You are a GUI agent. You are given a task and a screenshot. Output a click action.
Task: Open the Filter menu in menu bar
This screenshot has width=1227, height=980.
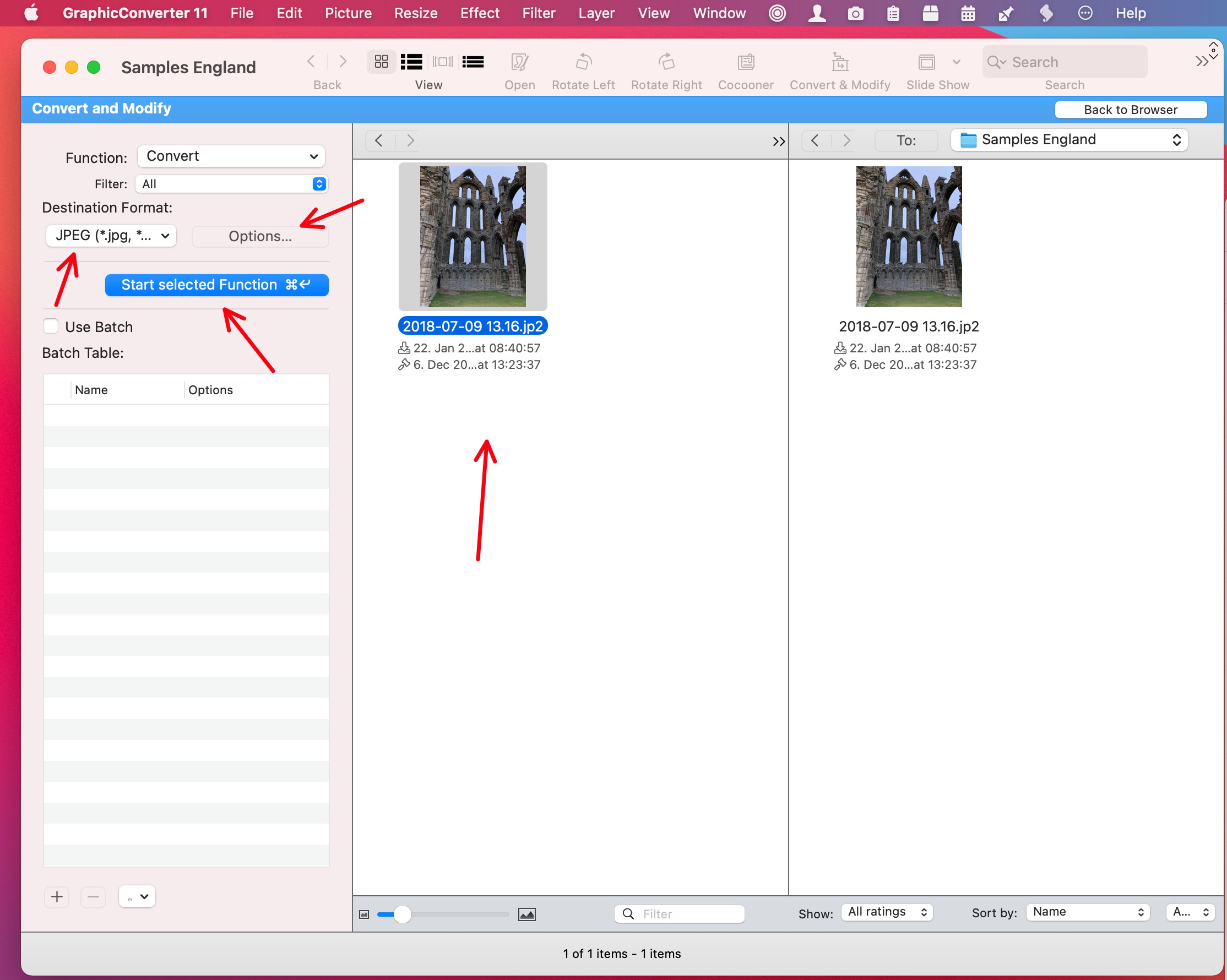(x=539, y=13)
